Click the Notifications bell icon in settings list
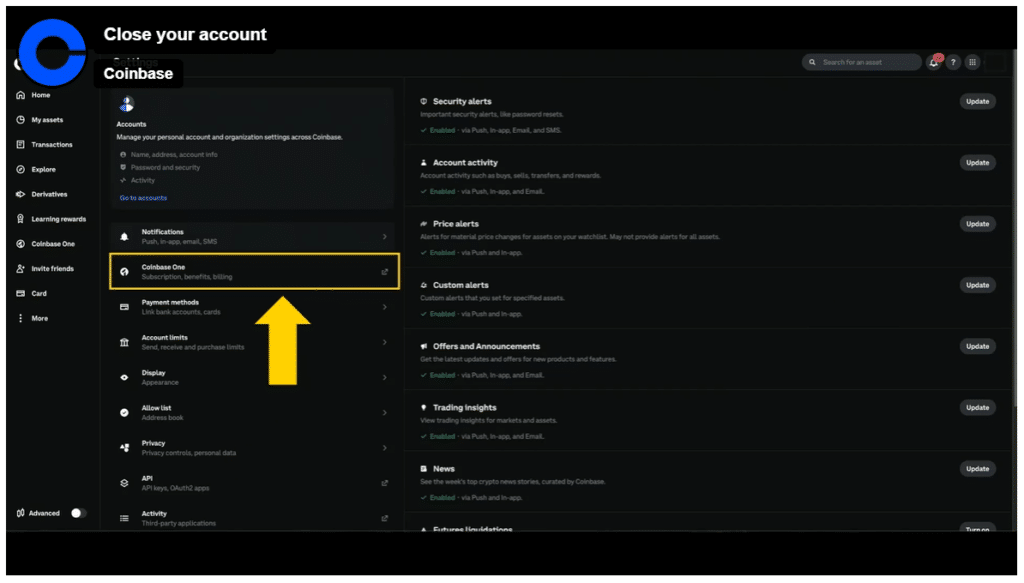 [124, 237]
